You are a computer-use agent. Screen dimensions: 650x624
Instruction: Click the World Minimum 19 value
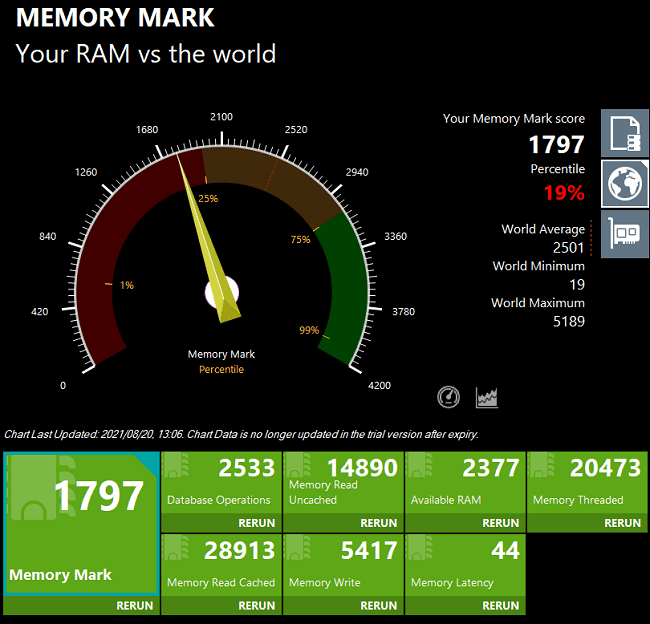coord(577,284)
